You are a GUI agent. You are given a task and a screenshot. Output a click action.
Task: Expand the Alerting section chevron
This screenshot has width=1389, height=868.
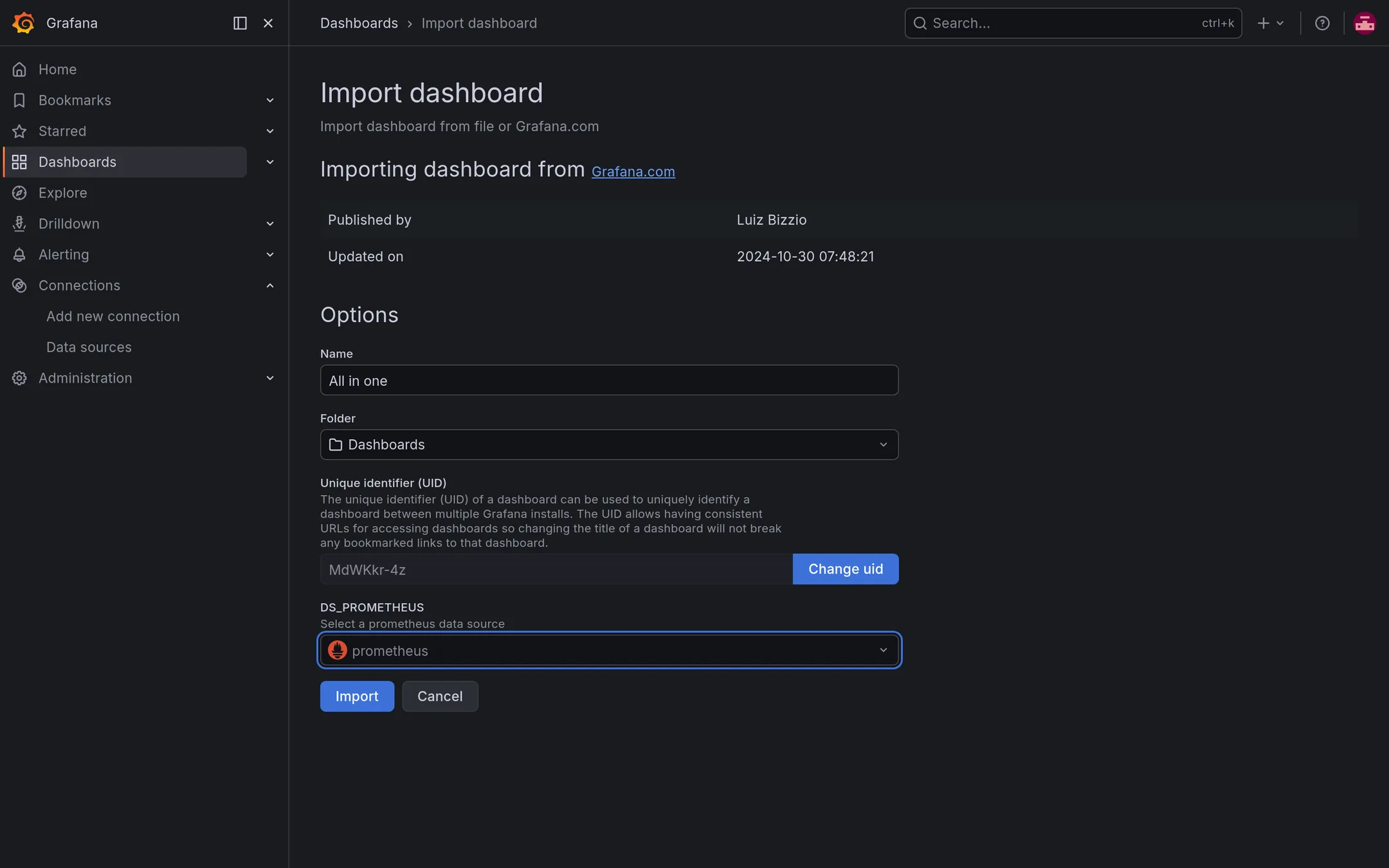pos(270,255)
